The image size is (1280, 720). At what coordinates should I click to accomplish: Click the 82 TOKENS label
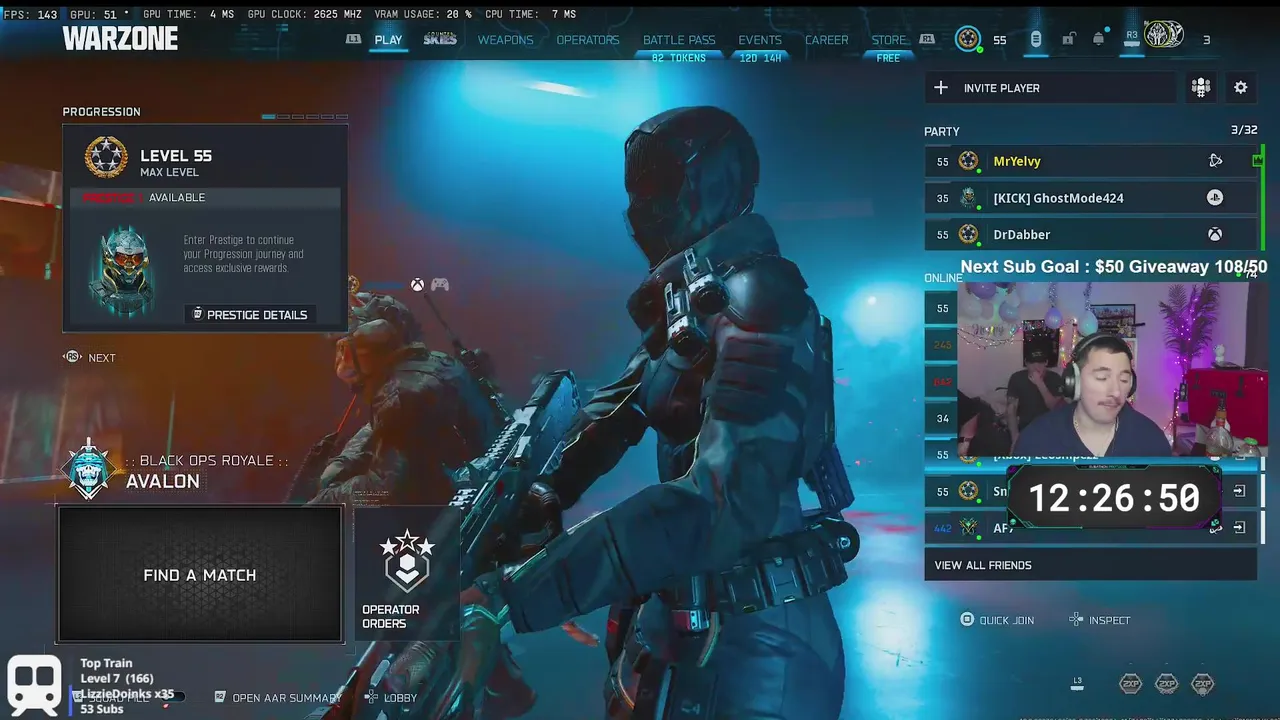coord(679,58)
